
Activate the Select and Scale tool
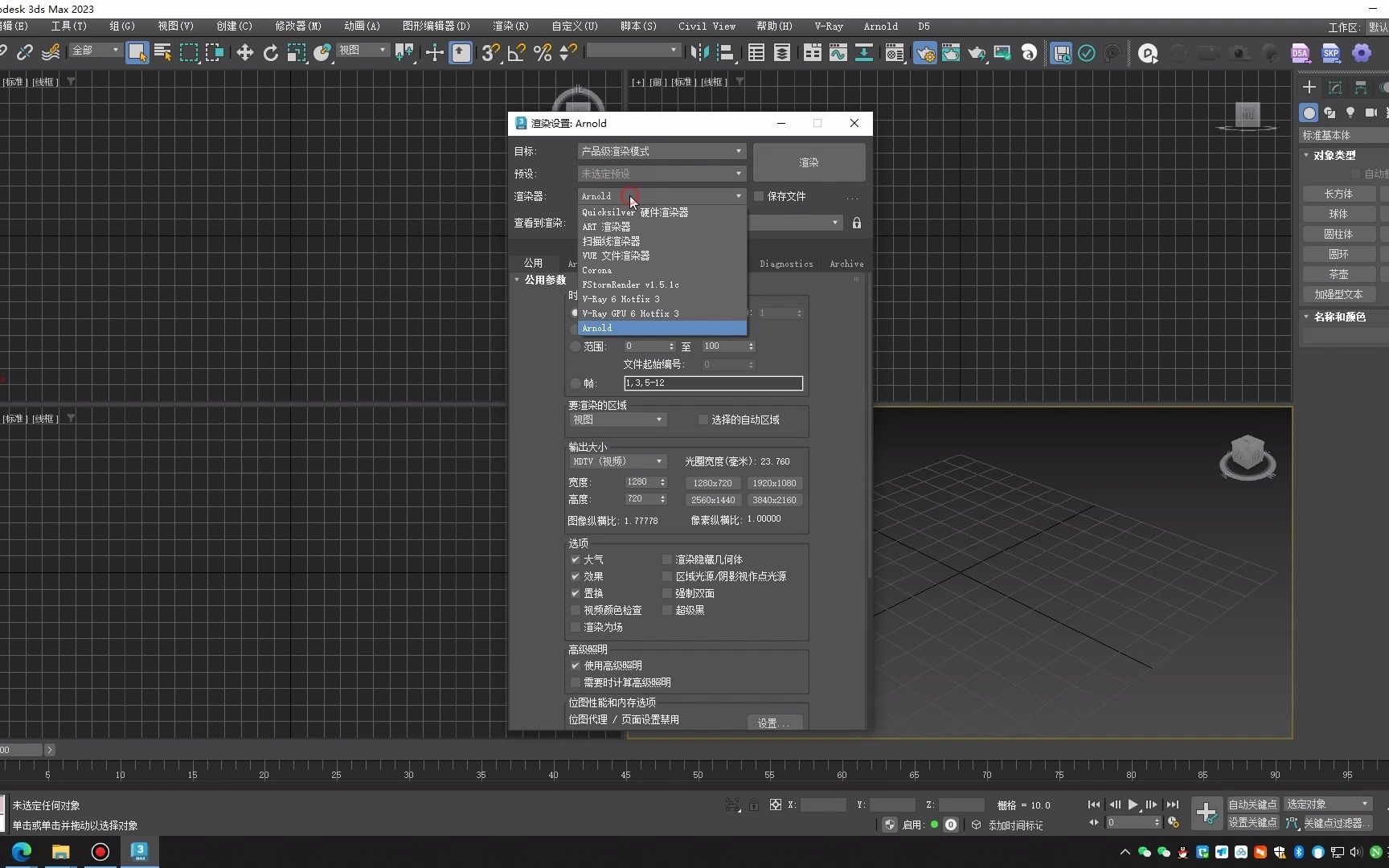pos(296,53)
